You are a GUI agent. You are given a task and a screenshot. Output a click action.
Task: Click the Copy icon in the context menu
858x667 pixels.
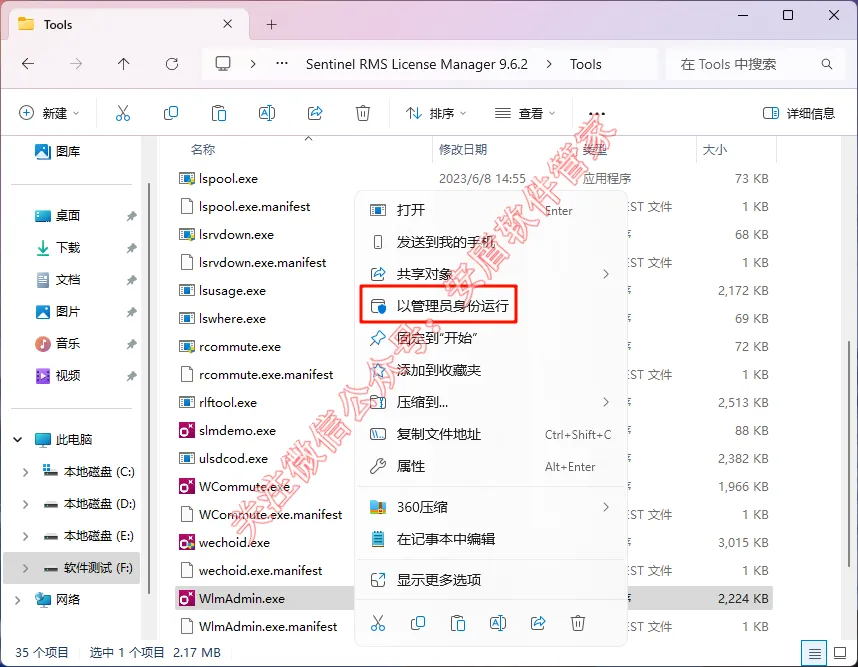(x=418, y=623)
